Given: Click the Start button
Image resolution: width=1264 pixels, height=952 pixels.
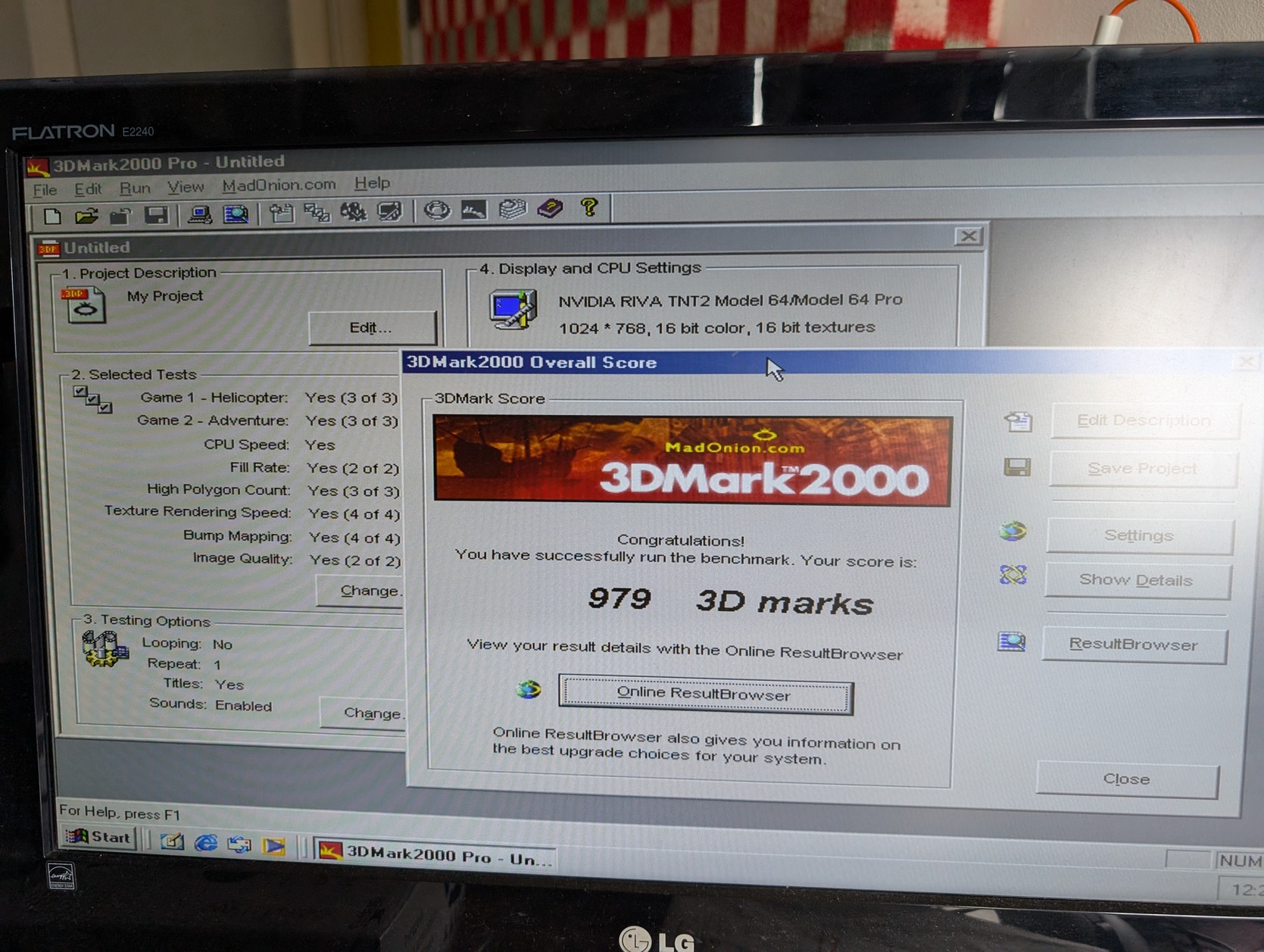Looking at the screenshot, I should [100, 837].
